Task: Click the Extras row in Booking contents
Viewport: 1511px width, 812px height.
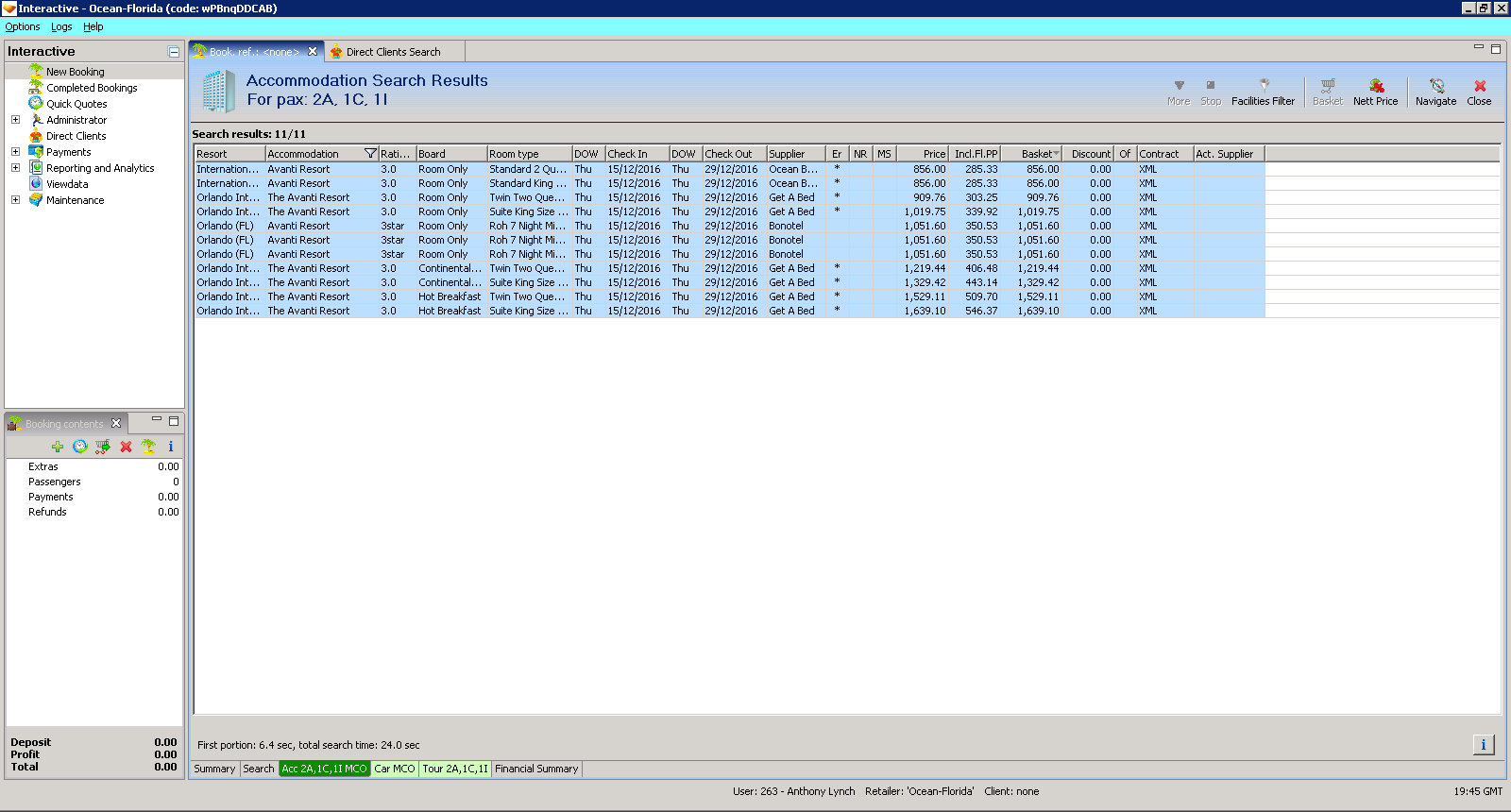Action: coord(94,466)
